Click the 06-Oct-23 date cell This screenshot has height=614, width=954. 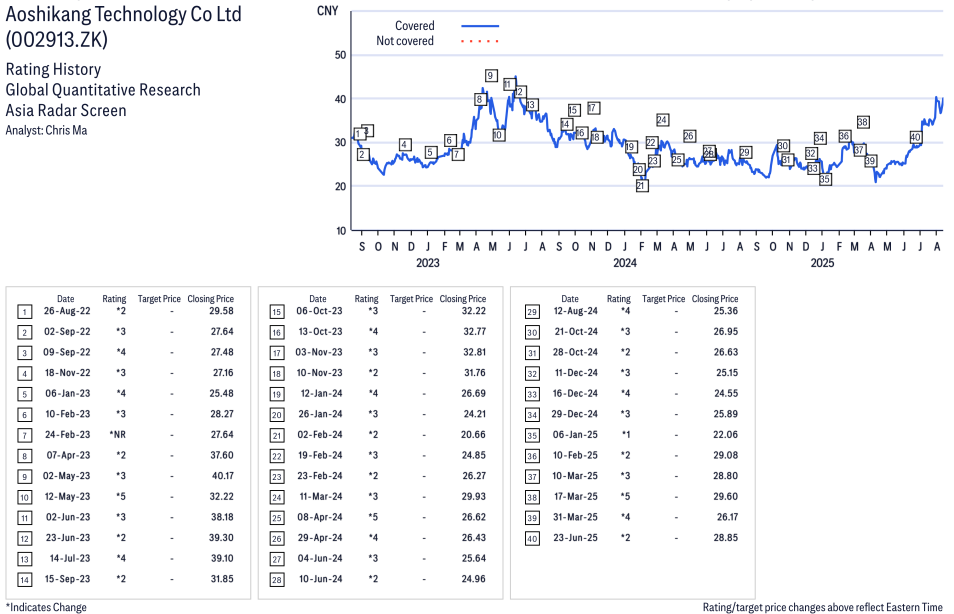(x=319, y=311)
